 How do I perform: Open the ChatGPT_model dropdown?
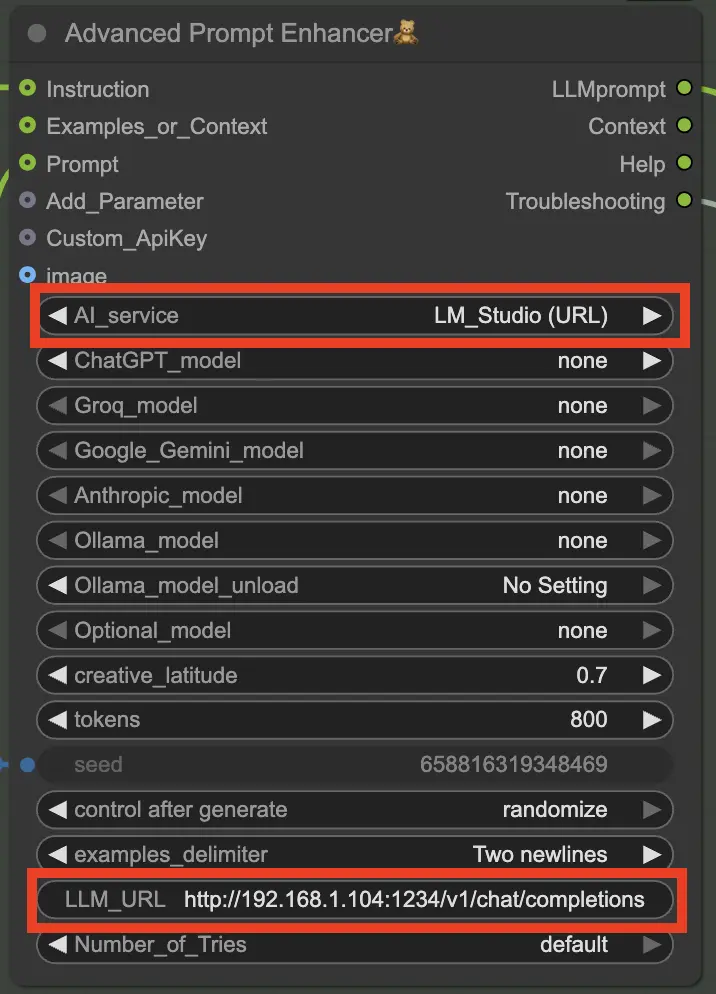[354, 361]
